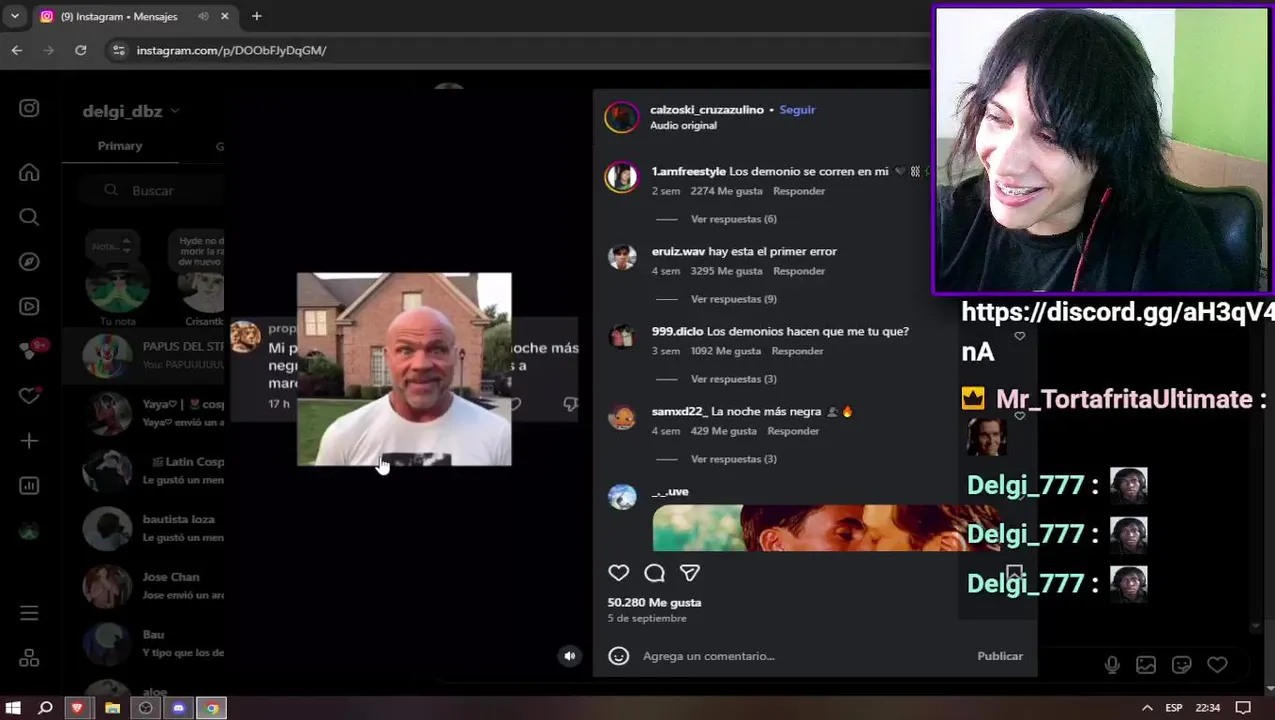This screenshot has height=720, width=1275.
Task: Open OBS Studio from taskbar
Action: pos(146,708)
